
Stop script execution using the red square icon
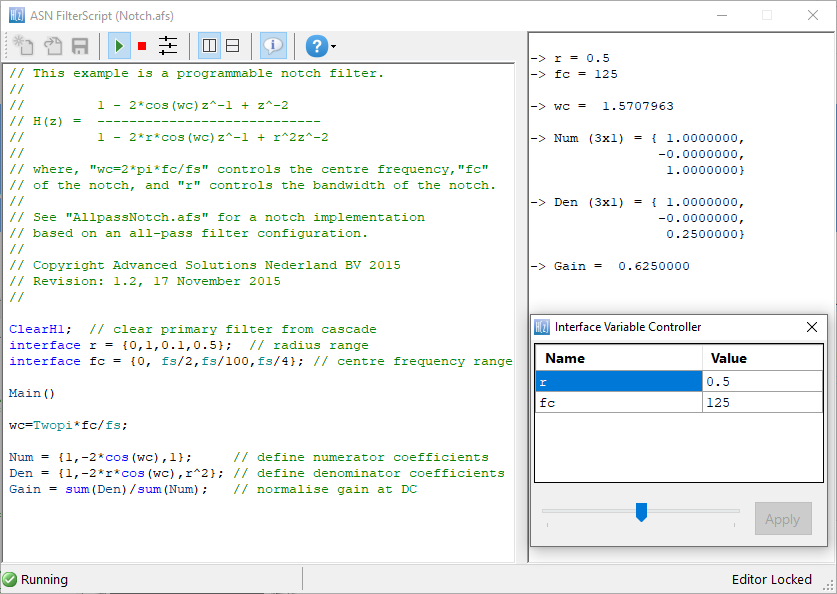(x=142, y=45)
